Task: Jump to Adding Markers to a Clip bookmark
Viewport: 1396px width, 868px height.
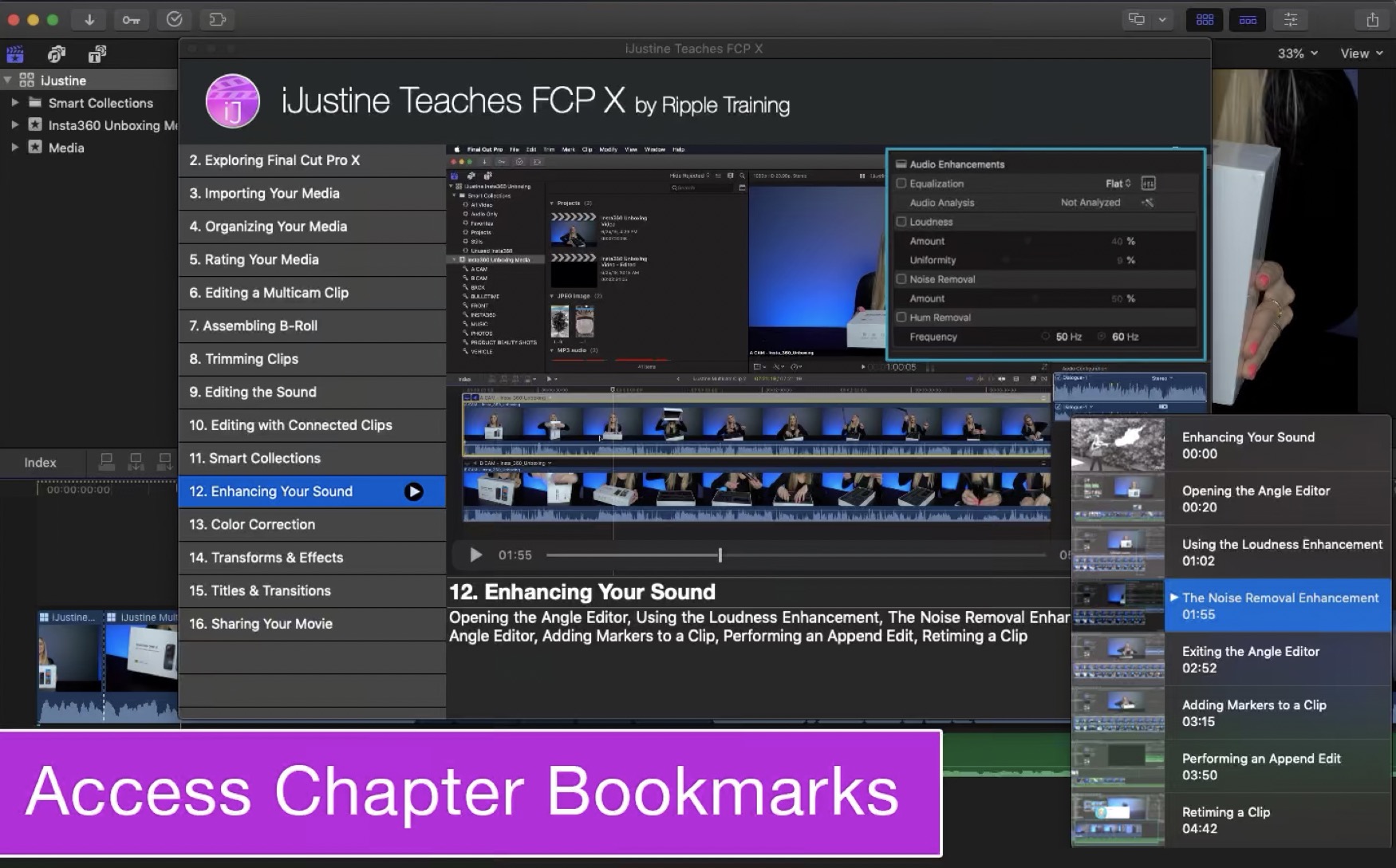Action: point(1253,712)
